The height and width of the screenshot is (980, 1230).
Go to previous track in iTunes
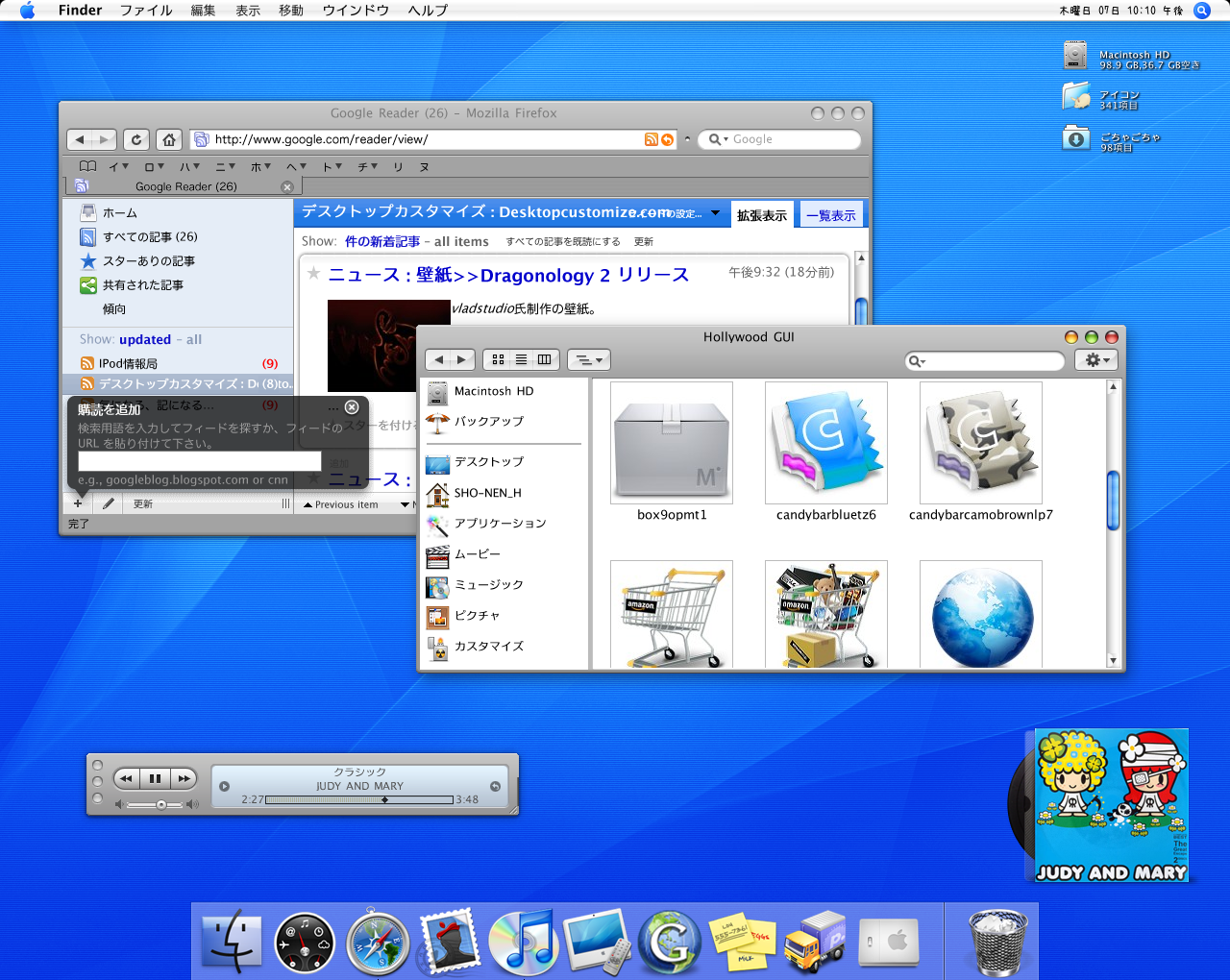(x=127, y=778)
